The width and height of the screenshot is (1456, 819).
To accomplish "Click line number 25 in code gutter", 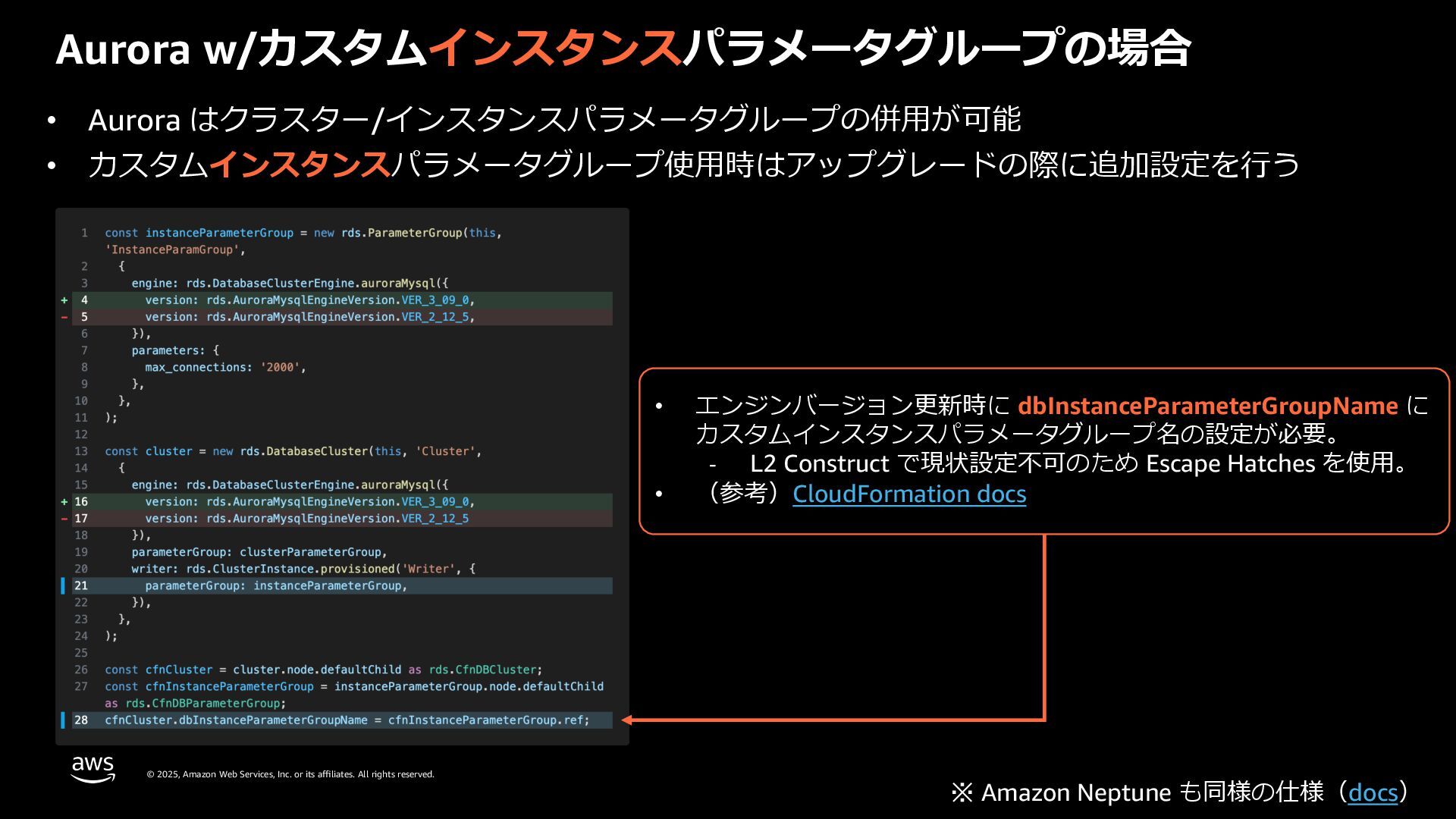I will click(x=81, y=653).
